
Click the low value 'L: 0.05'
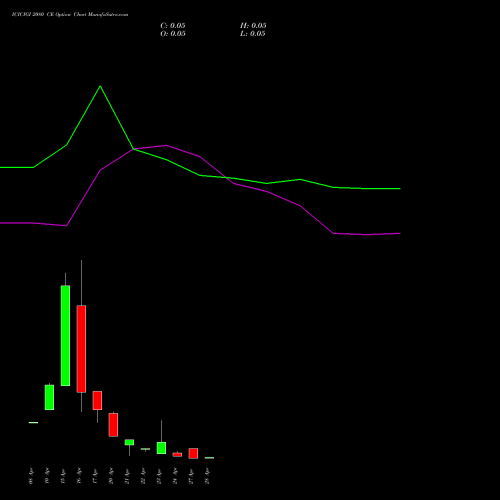pyautogui.click(x=253, y=34)
